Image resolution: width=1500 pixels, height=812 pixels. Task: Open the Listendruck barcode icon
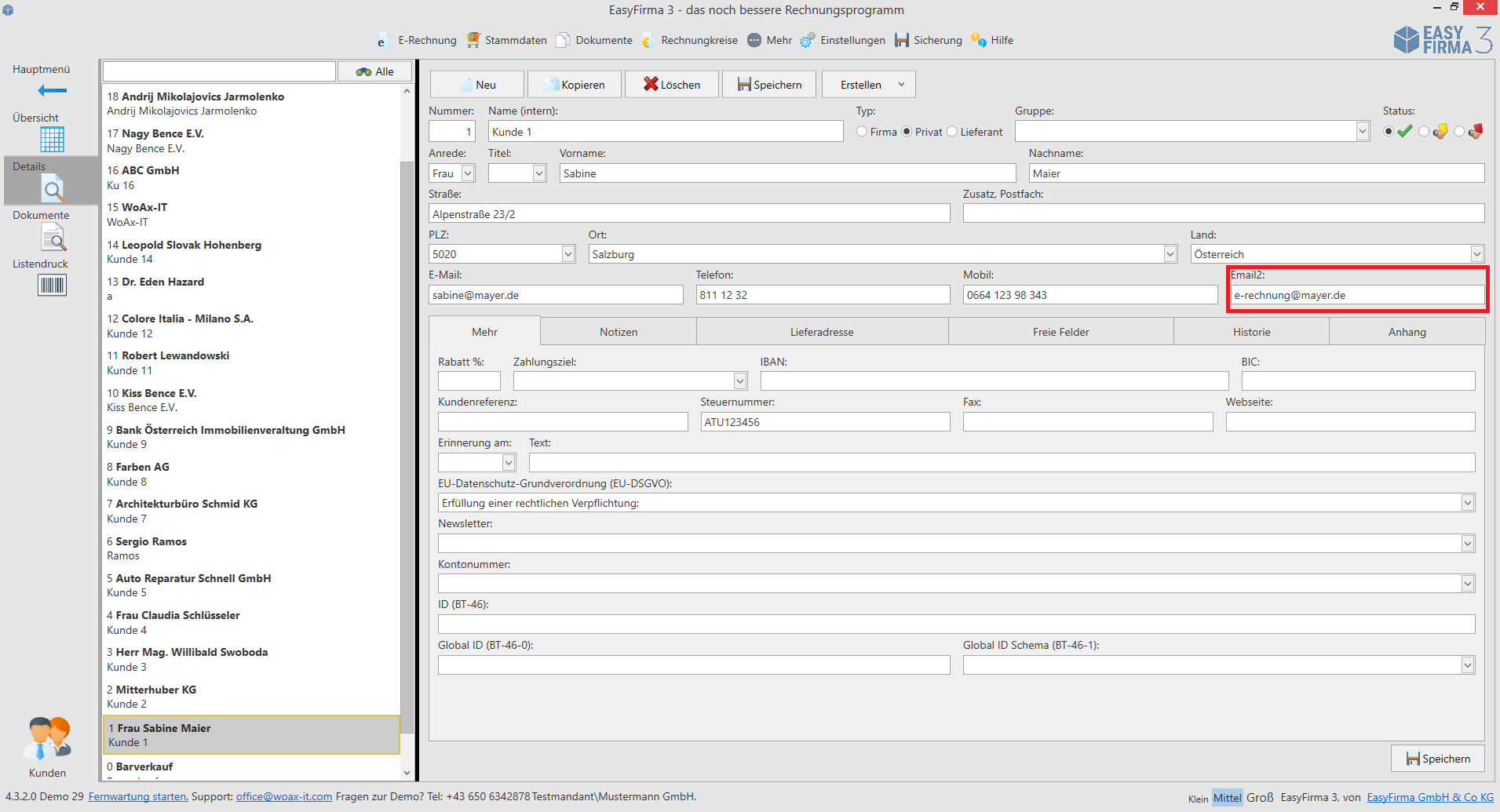point(52,285)
